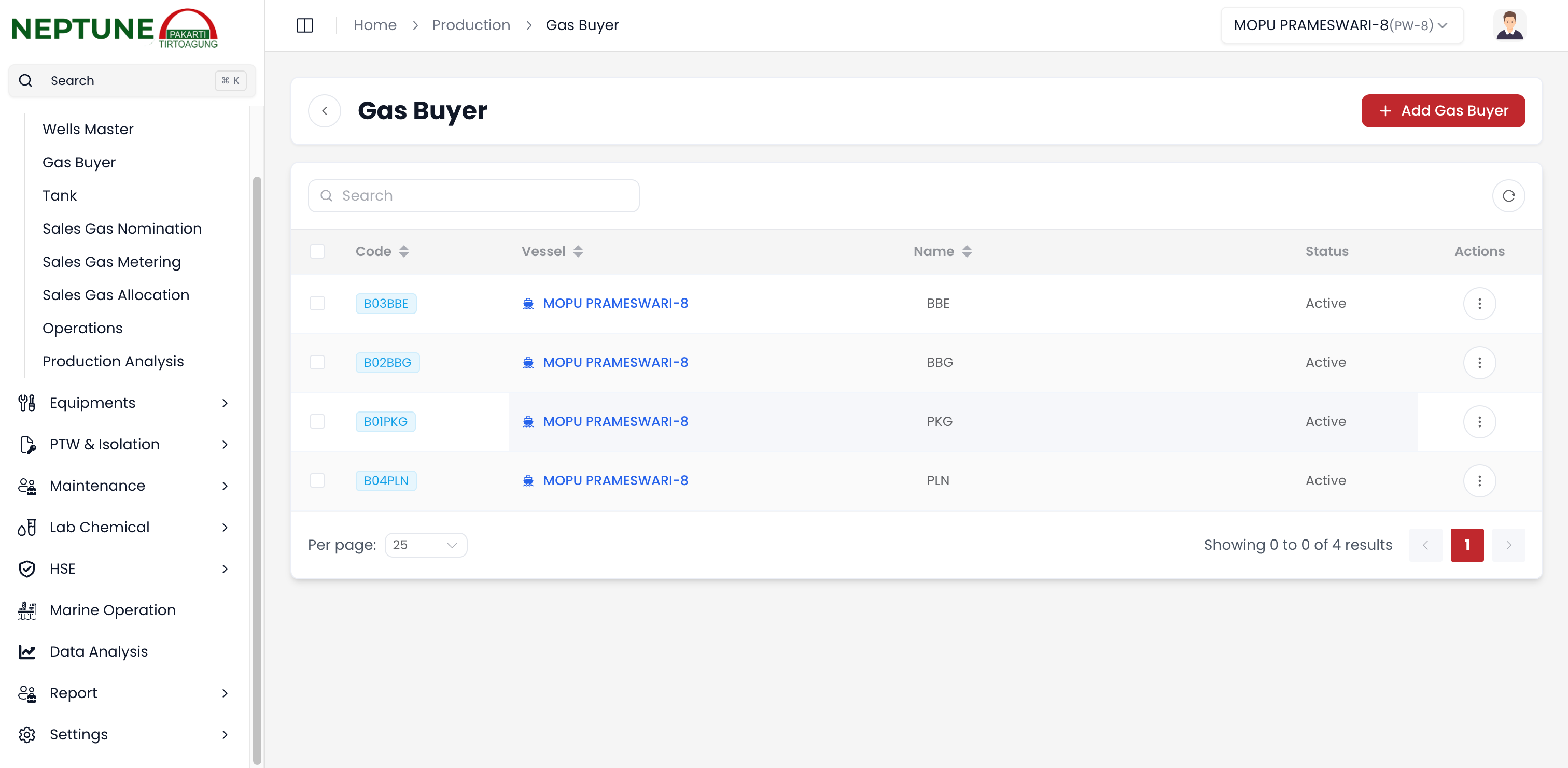Image resolution: width=1568 pixels, height=768 pixels.
Task: Open the B03BBE code link
Action: [385, 303]
